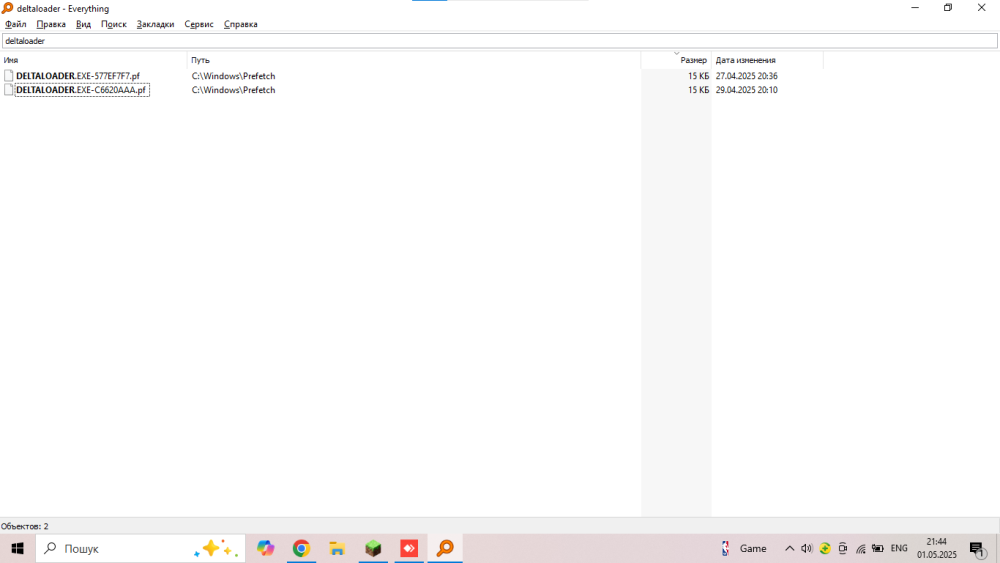Click the volume speaker tray icon

807,548
